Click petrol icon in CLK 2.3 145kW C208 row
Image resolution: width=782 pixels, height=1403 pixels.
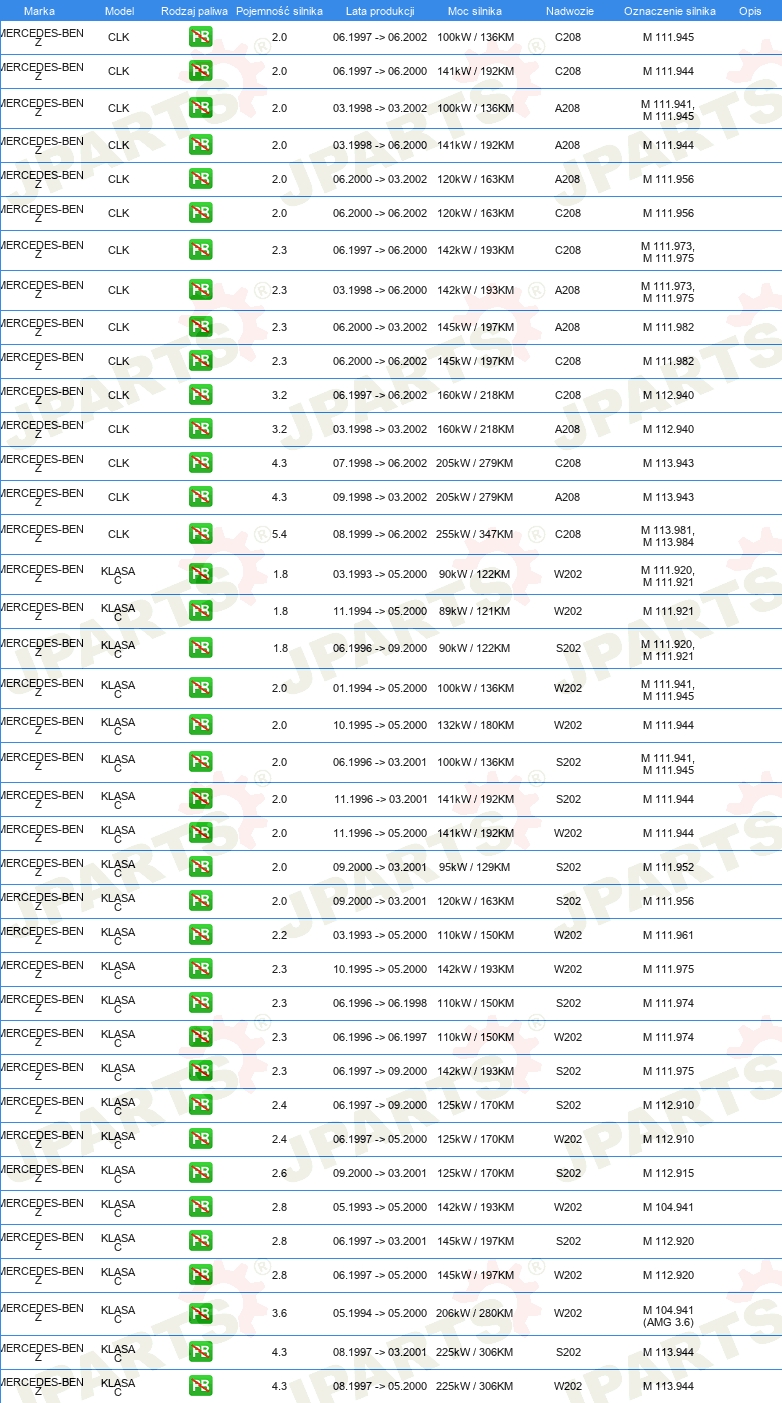click(200, 361)
